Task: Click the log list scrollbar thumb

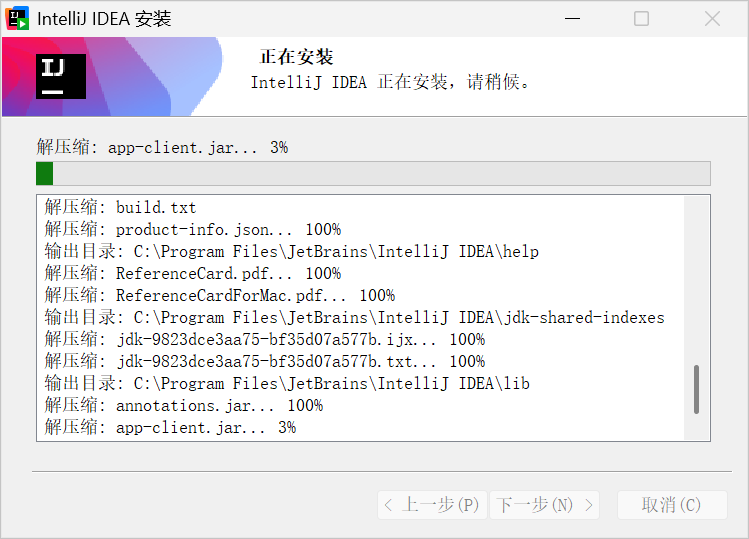Action: click(x=696, y=389)
